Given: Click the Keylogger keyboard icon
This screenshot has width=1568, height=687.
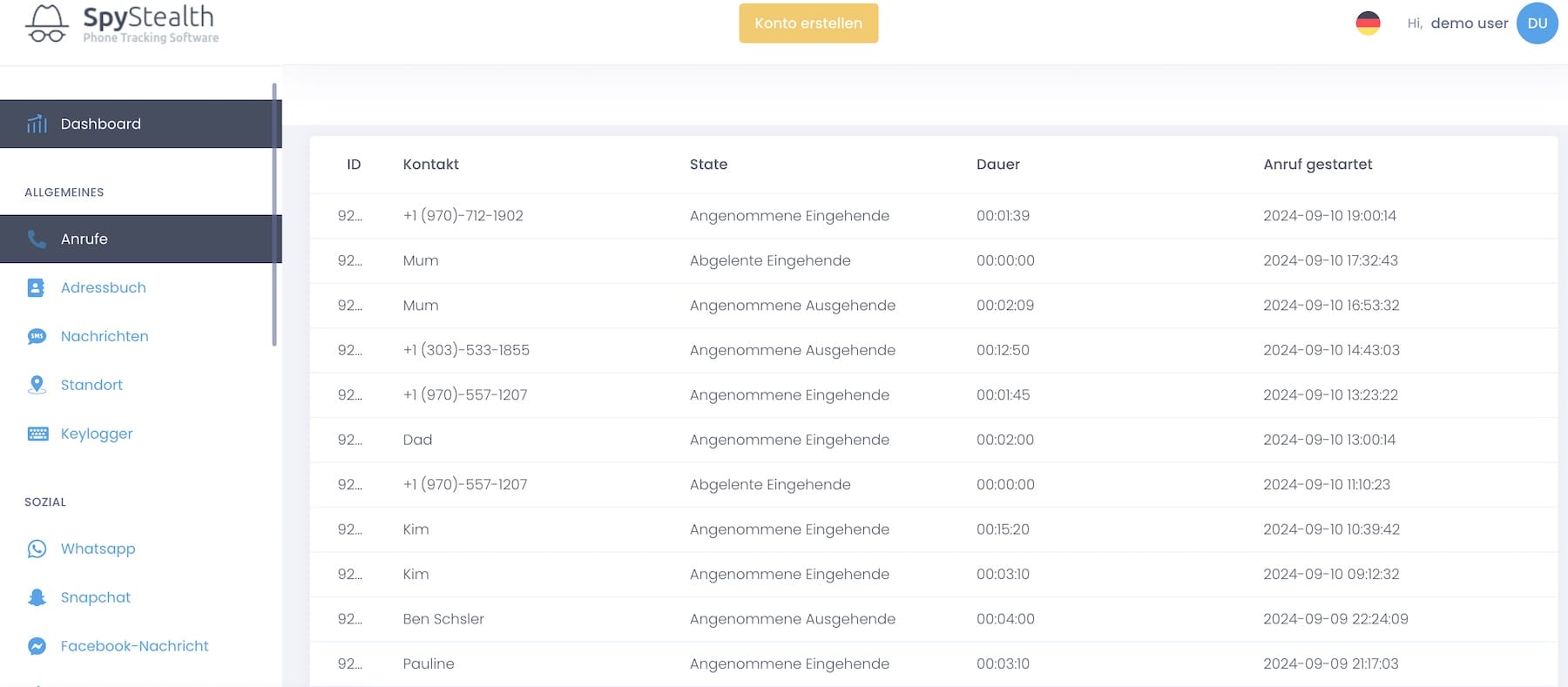Looking at the screenshot, I should tap(37, 434).
